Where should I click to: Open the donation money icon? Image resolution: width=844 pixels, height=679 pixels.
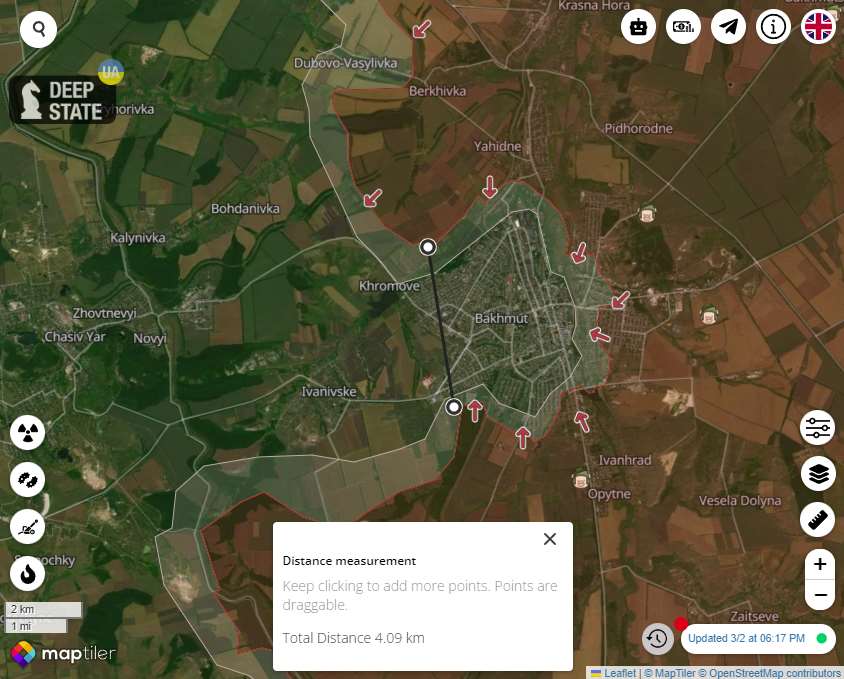click(684, 27)
